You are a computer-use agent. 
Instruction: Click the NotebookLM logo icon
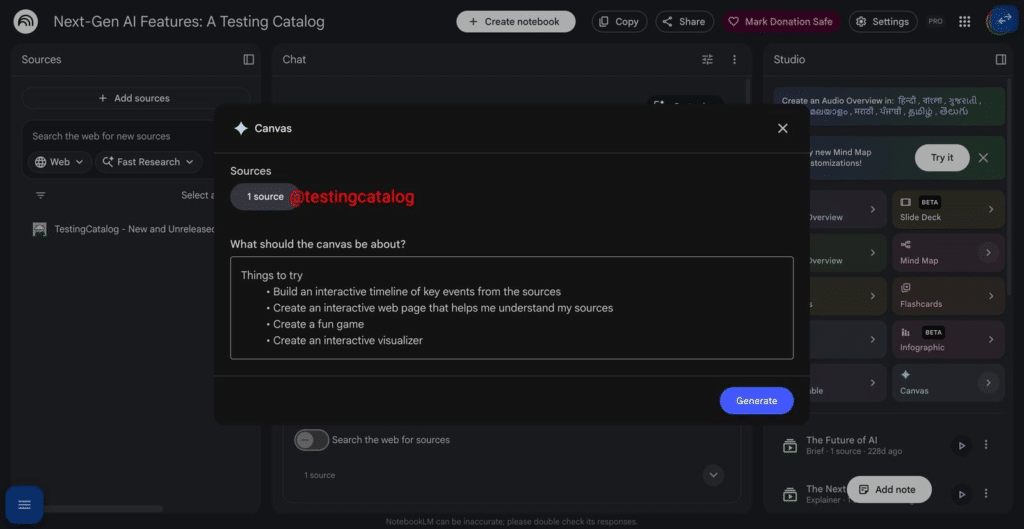pos(25,22)
